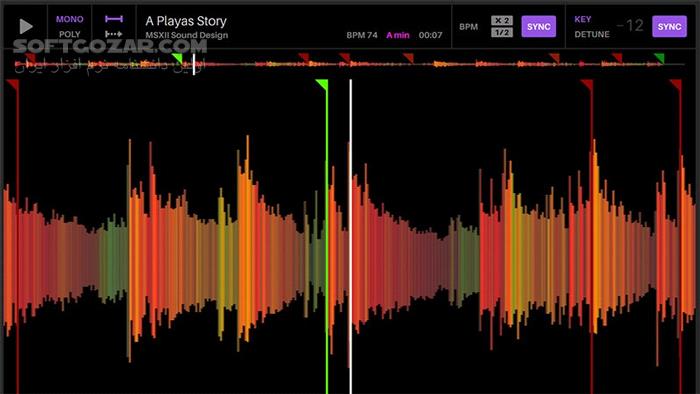
Task: Halve the tempo with 1/2
Action: coord(502,33)
